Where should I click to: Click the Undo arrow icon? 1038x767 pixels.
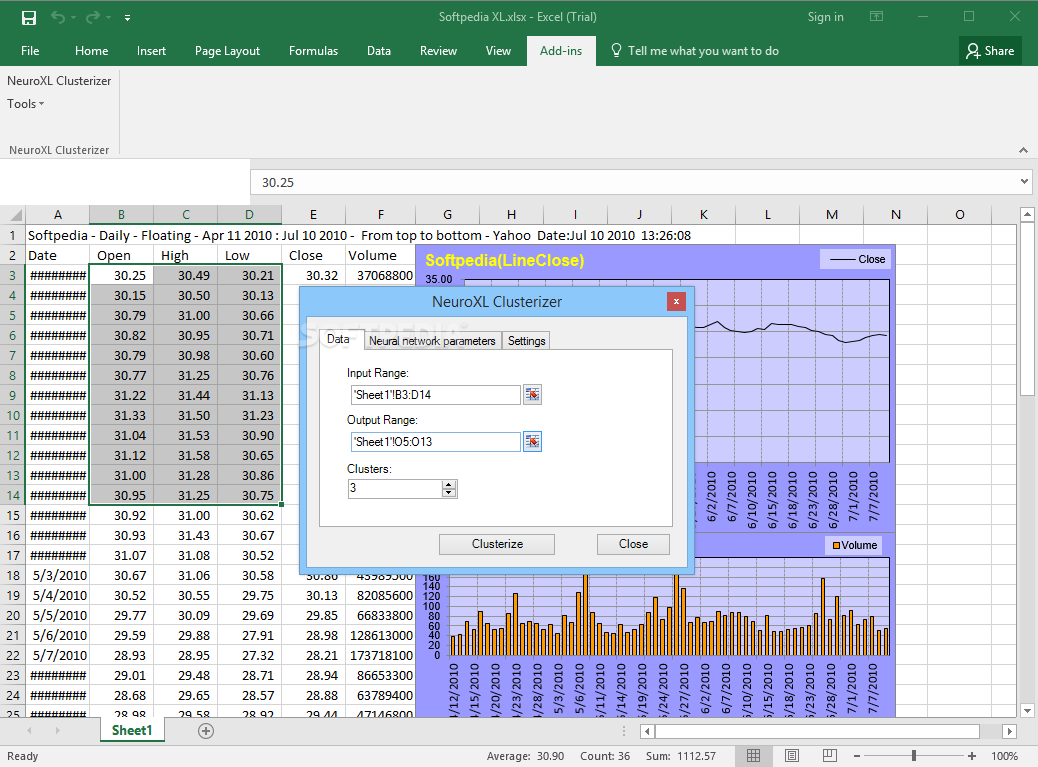tap(58, 17)
